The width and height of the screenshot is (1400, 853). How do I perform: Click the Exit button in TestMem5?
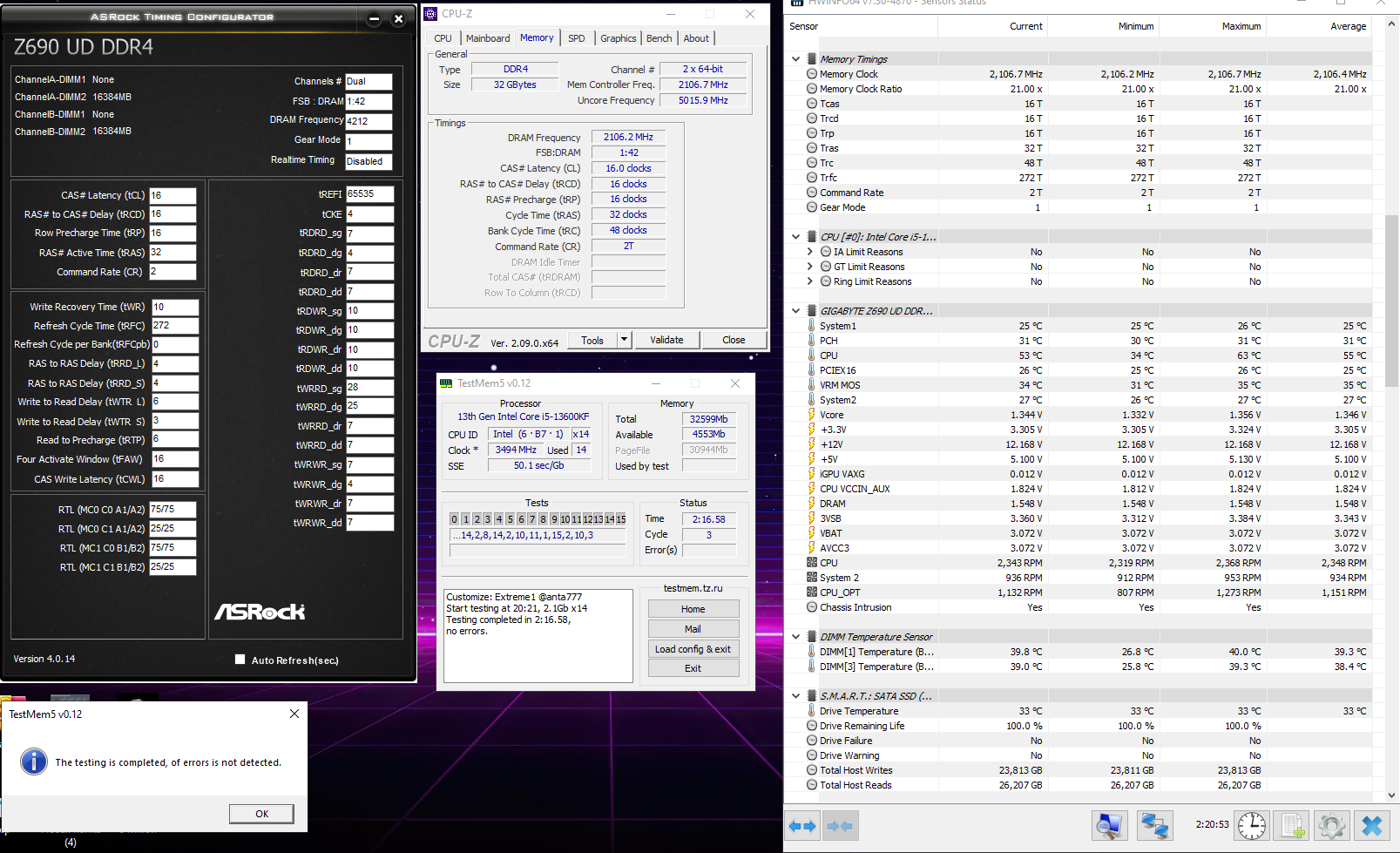click(693, 668)
